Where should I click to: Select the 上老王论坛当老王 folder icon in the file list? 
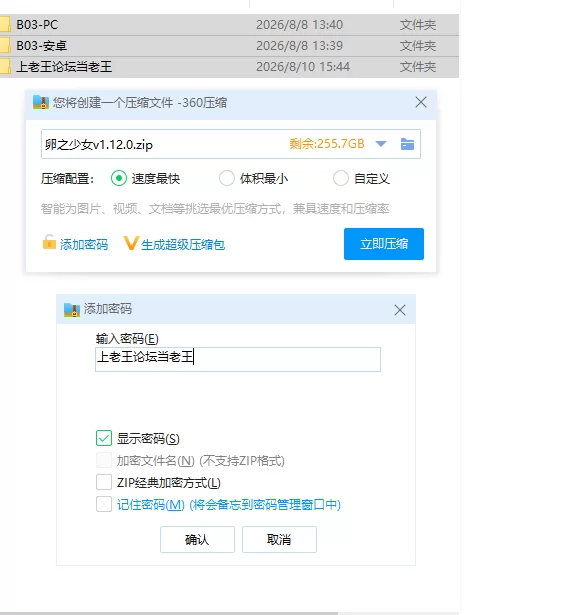tap(5, 66)
